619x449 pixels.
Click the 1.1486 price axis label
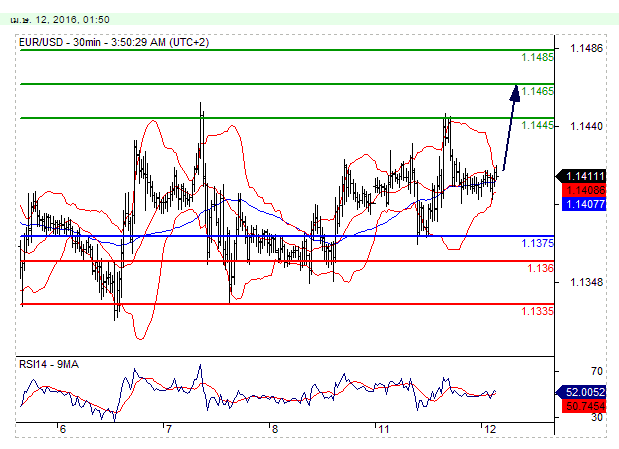585,48
